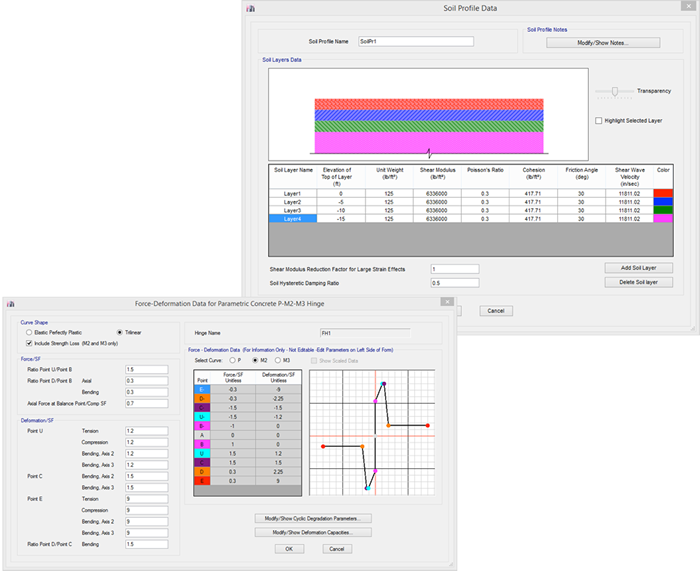Screen dimensions: 700x571
Task: Close the Force-Deformation Data dialog
Action: pyautogui.click(x=447, y=302)
